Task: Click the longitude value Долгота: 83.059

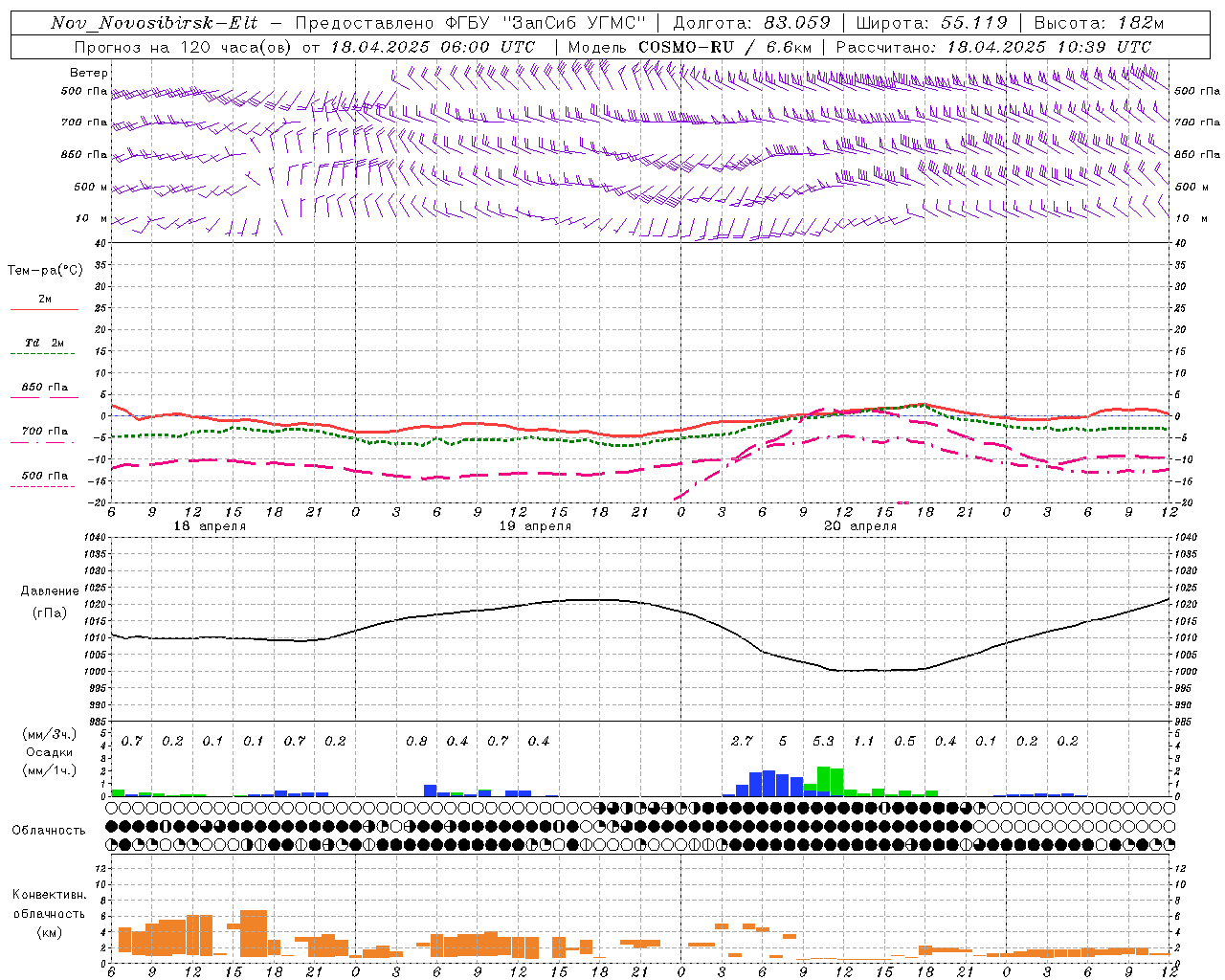Action: point(751,23)
